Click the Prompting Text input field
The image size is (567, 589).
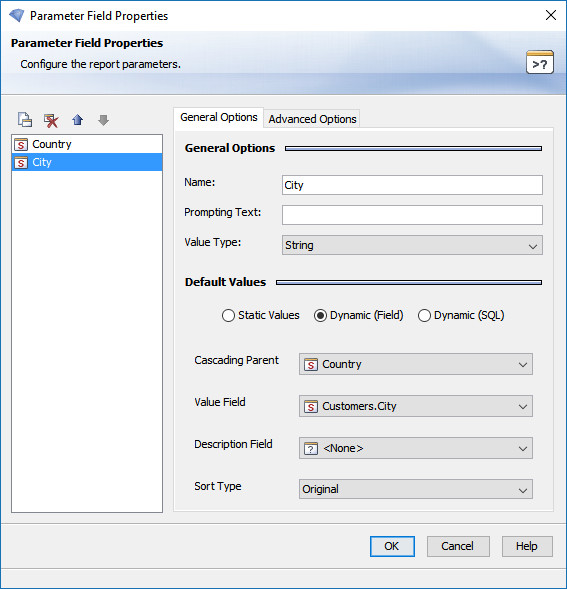pos(412,215)
